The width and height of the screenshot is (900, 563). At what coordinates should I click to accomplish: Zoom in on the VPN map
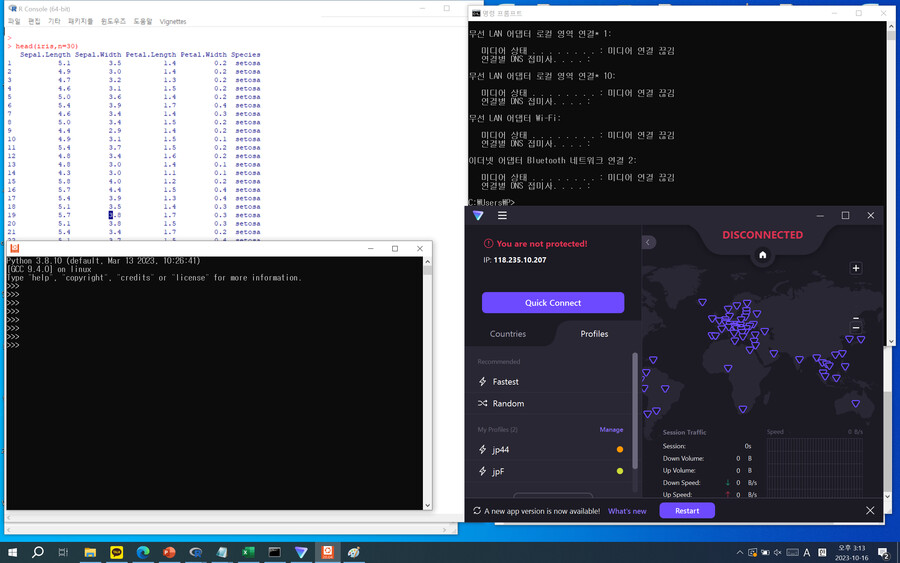[x=856, y=268]
